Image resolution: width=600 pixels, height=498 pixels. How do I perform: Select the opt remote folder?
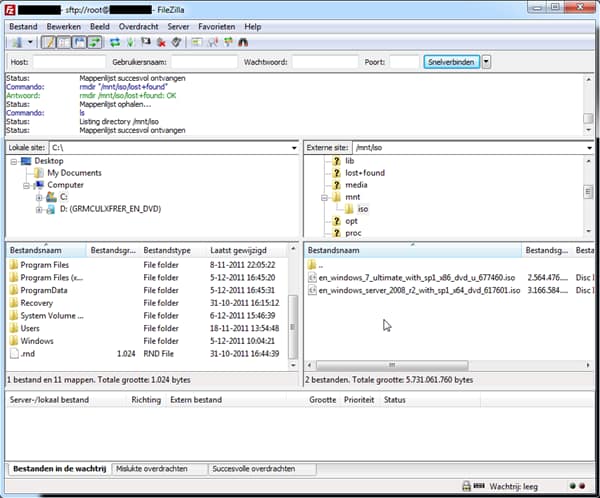tap(351, 221)
